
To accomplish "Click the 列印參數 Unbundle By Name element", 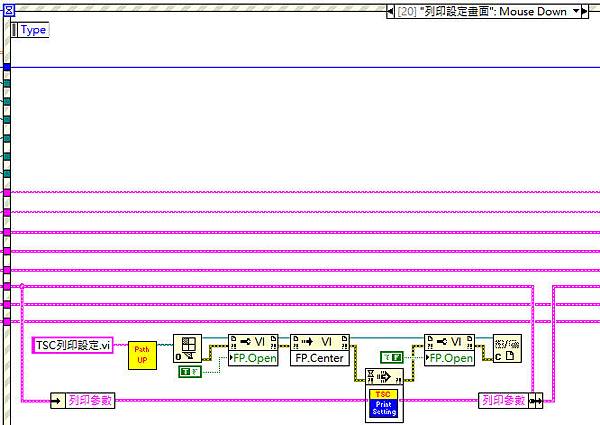I will click(83, 401).
